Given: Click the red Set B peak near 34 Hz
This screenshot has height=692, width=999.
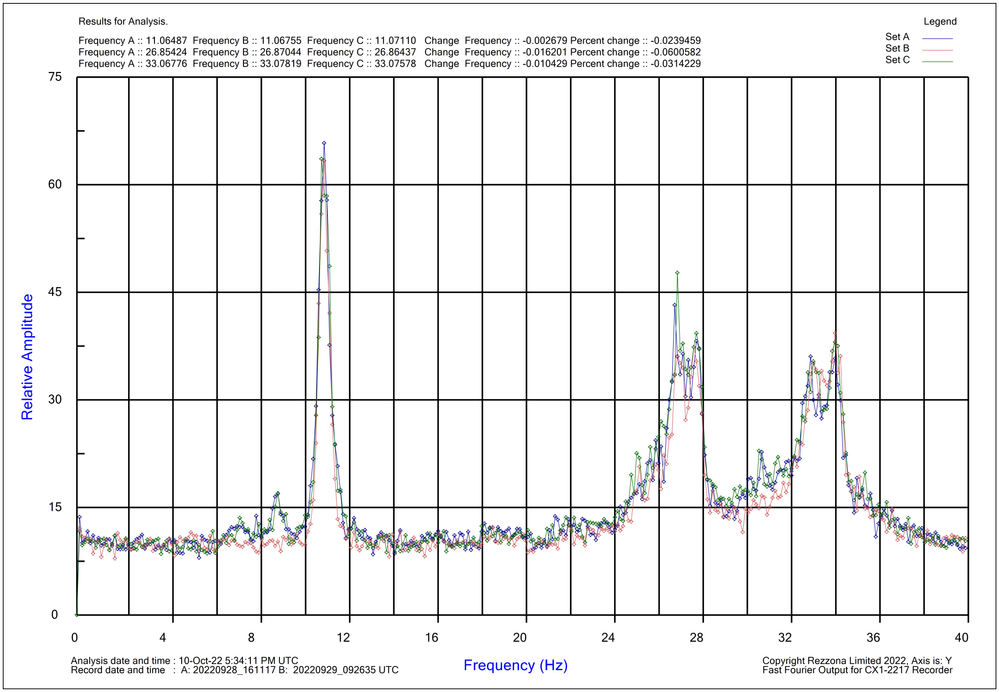Looking at the screenshot, I should (x=835, y=333).
